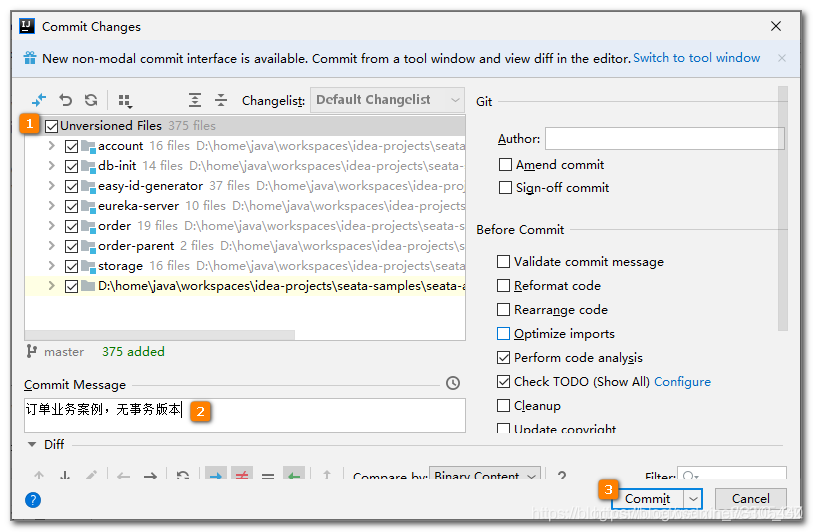813x532 pixels.
Task: Click highlighted blue arrow diff icon
Action: click(216, 473)
